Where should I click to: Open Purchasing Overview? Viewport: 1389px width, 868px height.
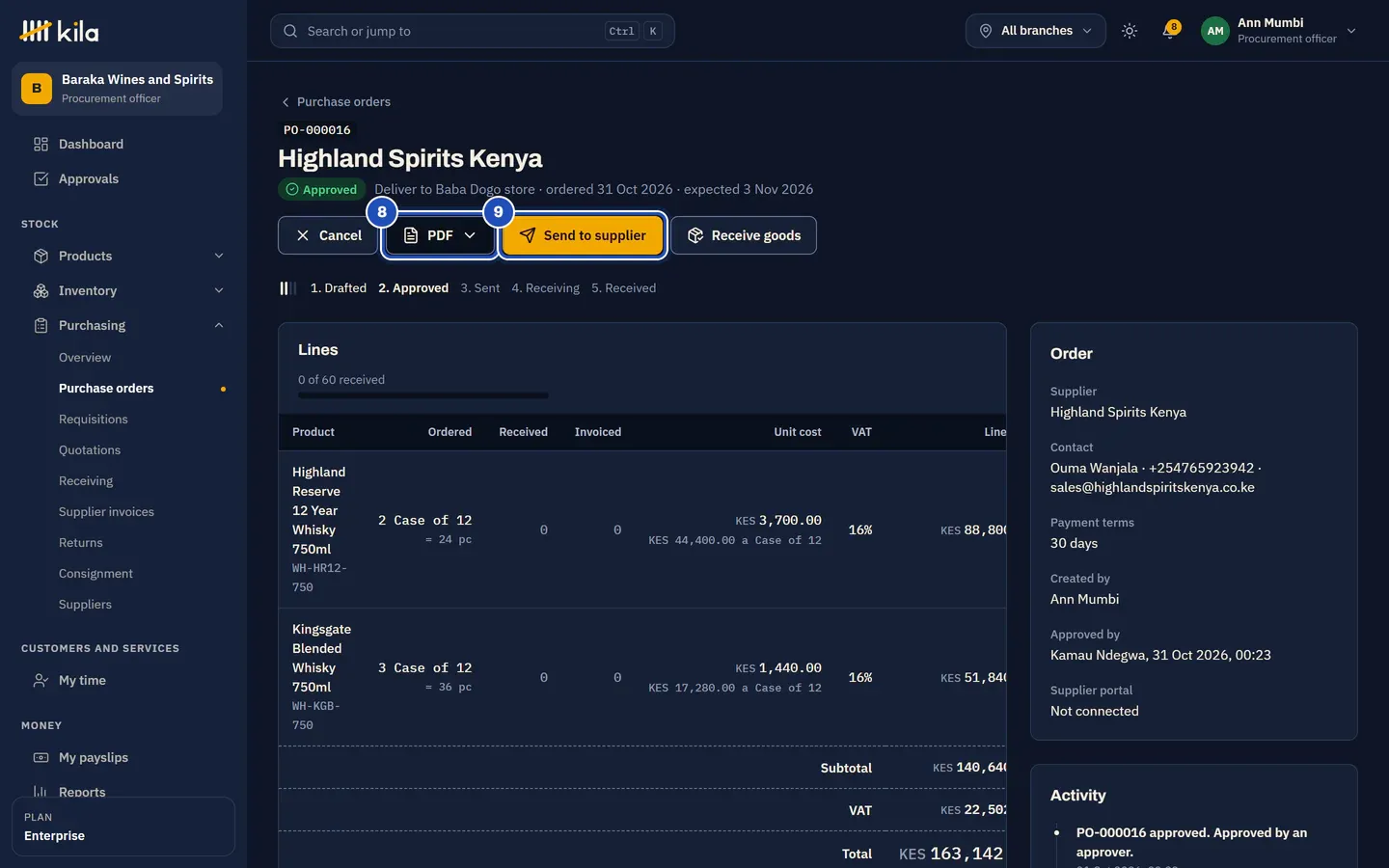tap(85, 357)
